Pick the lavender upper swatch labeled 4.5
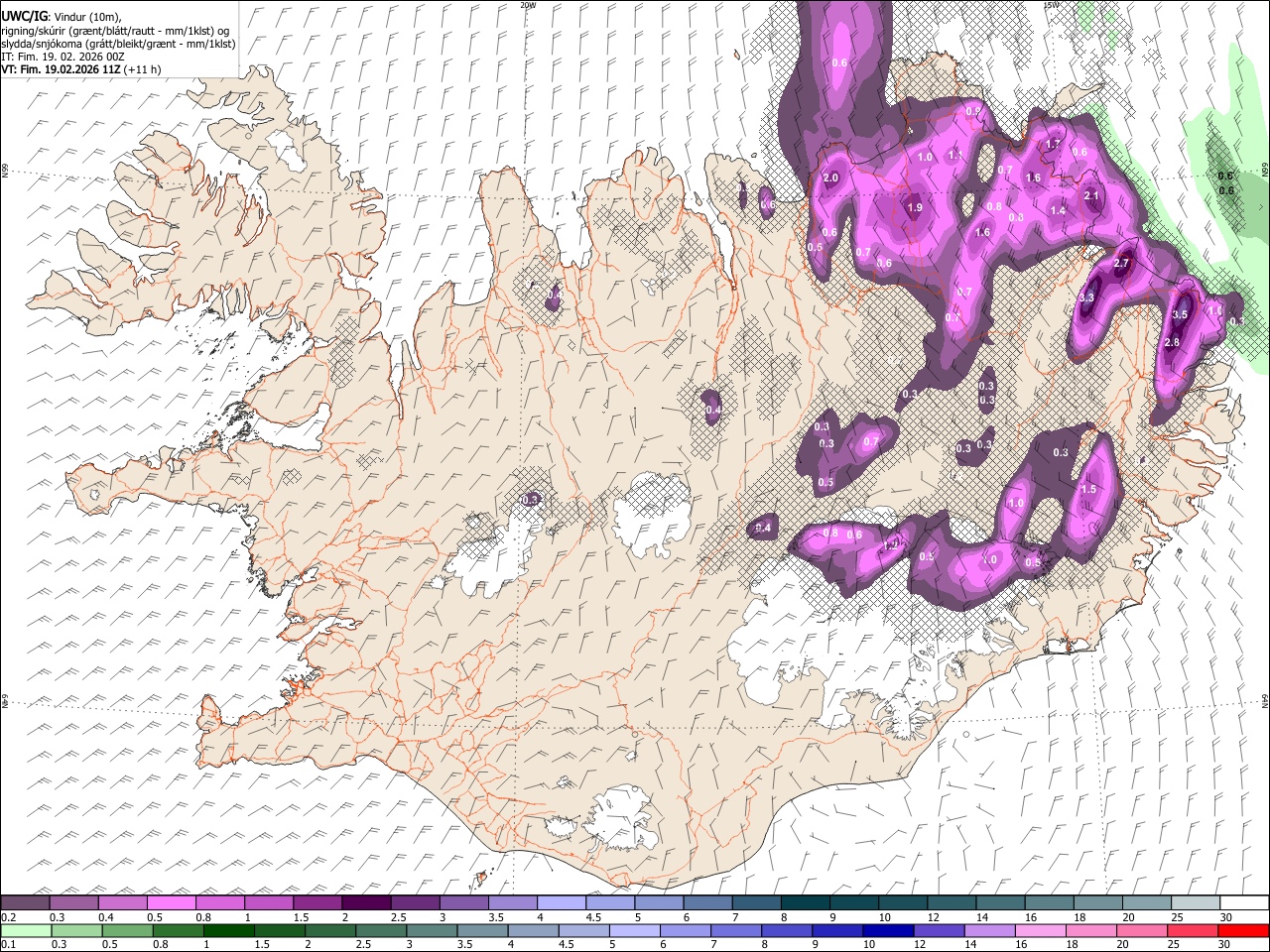This screenshot has height=952, width=1270. (x=610, y=903)
